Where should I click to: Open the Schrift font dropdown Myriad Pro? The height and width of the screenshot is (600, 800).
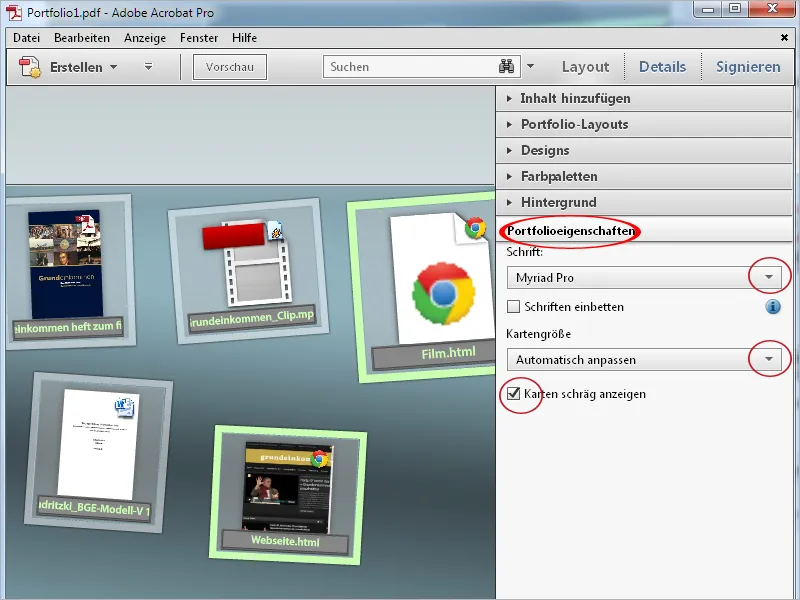[644, 278]
